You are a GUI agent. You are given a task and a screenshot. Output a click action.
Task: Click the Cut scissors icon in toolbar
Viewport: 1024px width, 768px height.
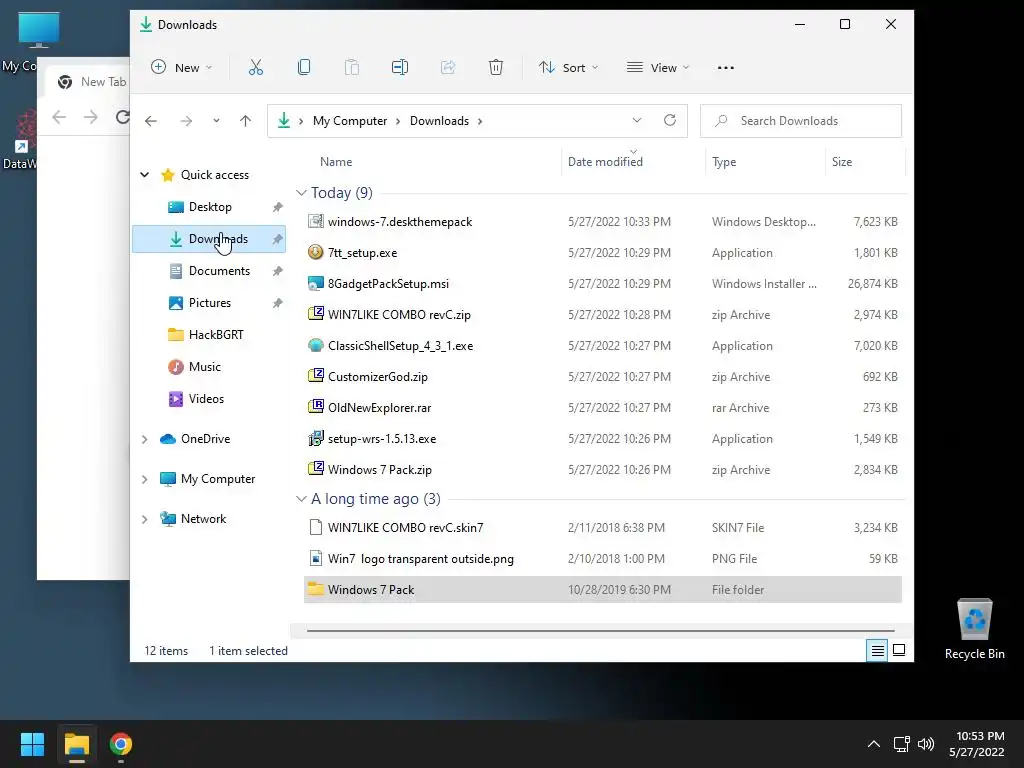pos(256,67)
